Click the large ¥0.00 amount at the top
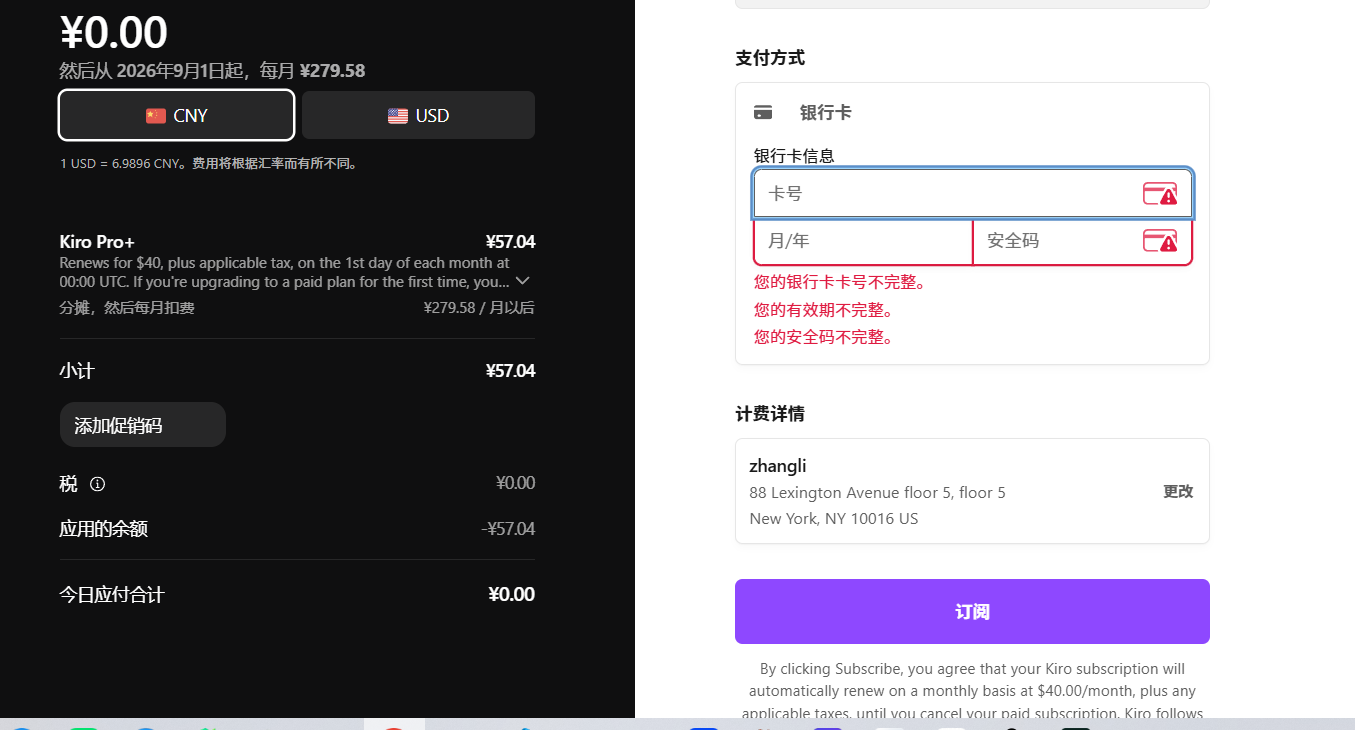 pos(114,32)
